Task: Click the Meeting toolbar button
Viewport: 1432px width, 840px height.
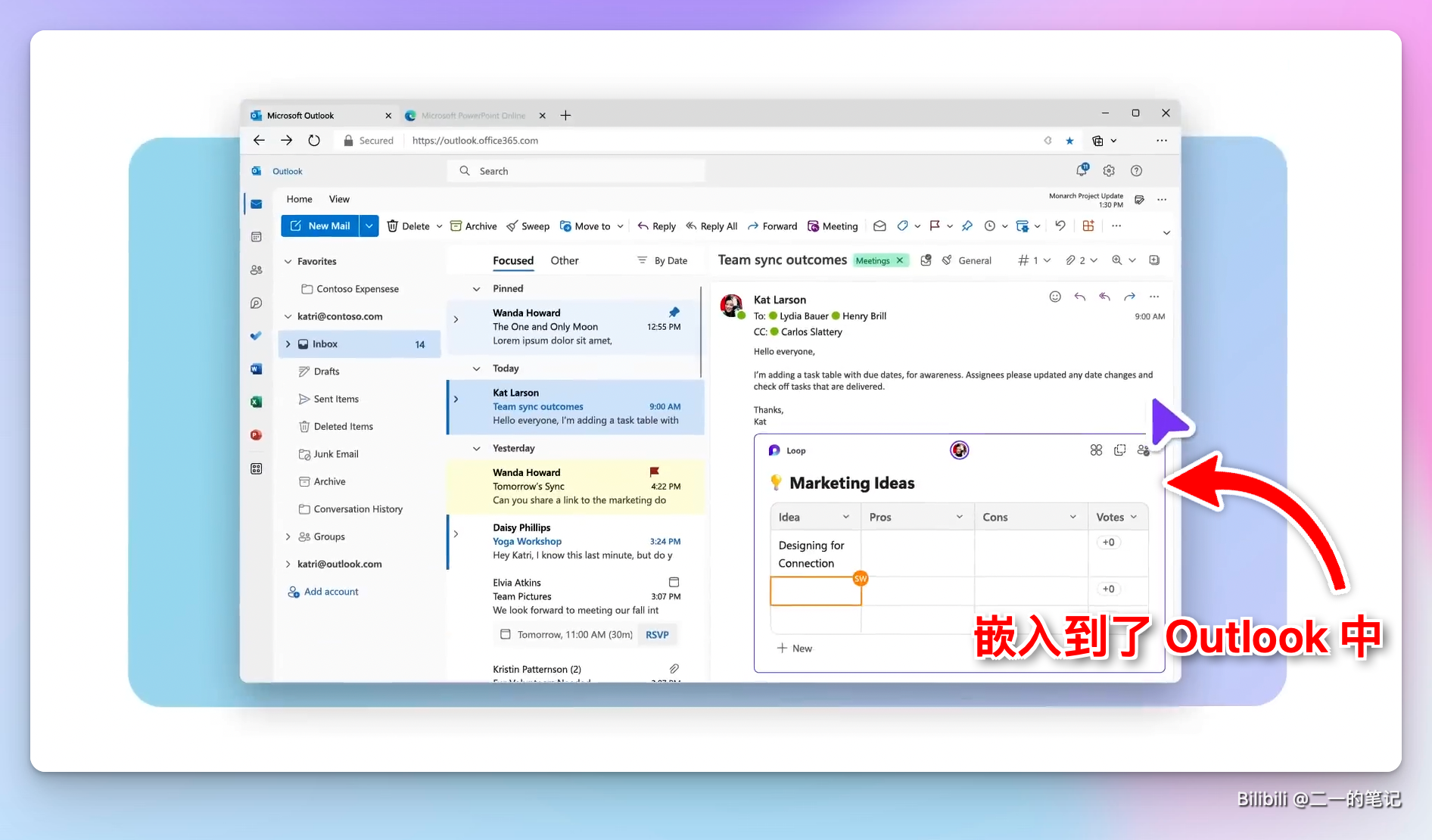Action: 833,226
